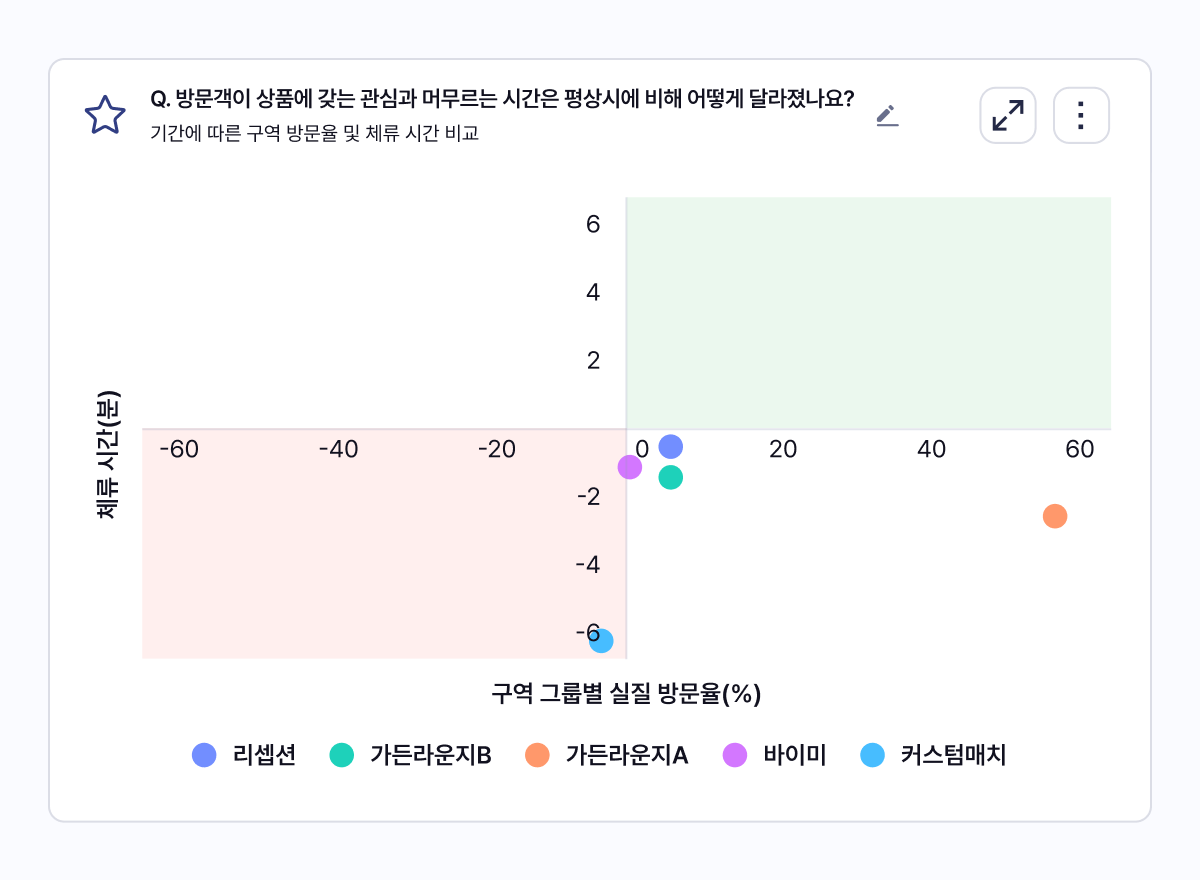
Task: Click the cyan 커스텀매치 data point near -6
Action: (601, 641)
